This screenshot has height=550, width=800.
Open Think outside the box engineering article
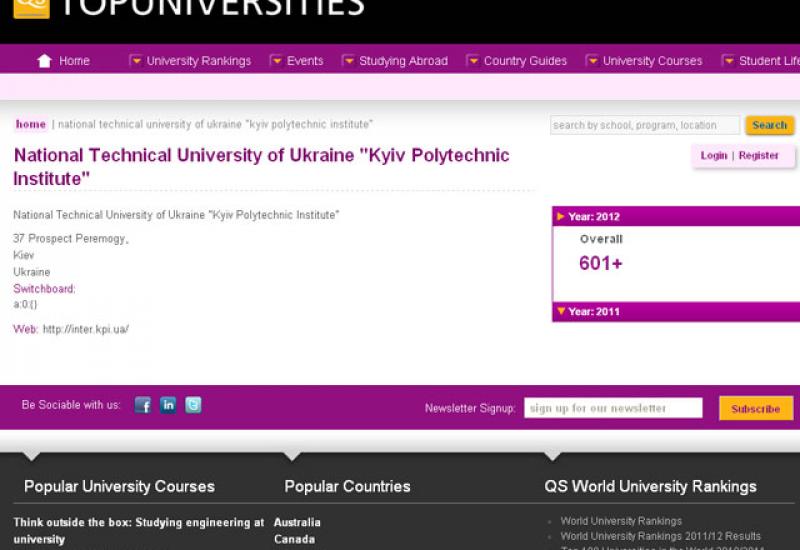(139, 531)
